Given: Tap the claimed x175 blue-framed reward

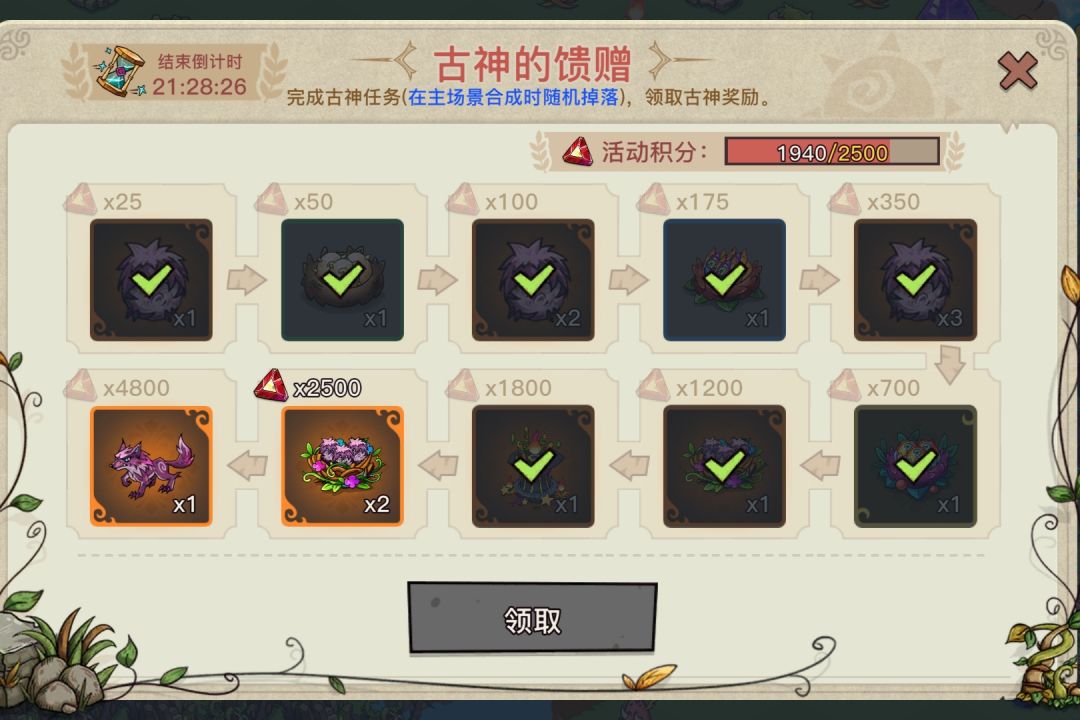Looking at the screenshot, I should [724, 280].
